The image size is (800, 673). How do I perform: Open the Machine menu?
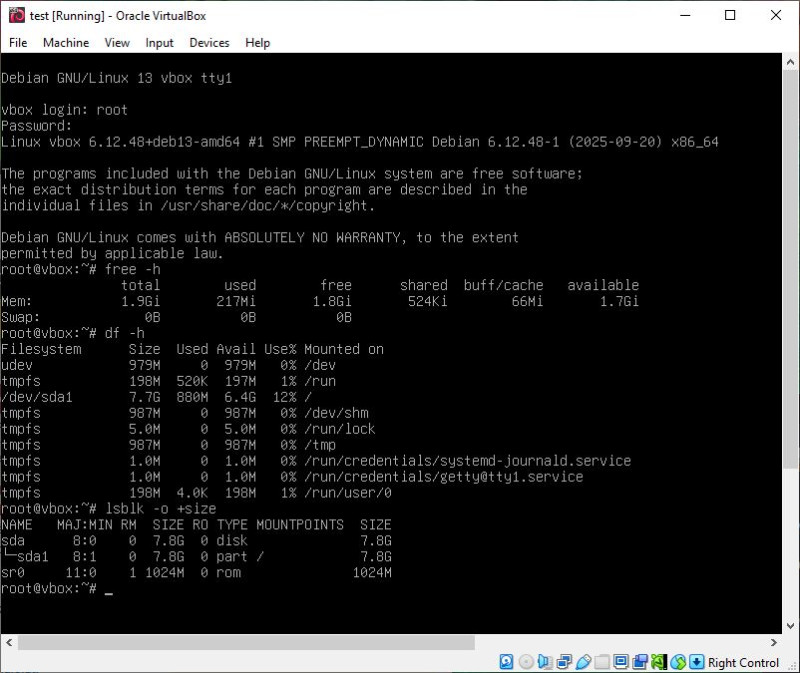coord(66,43)
